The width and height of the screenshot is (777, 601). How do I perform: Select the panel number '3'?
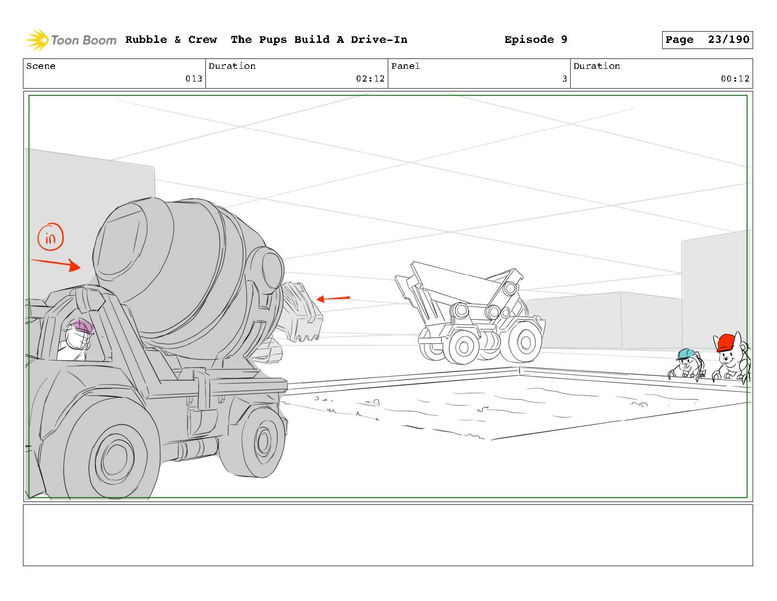tap(564, 79)
